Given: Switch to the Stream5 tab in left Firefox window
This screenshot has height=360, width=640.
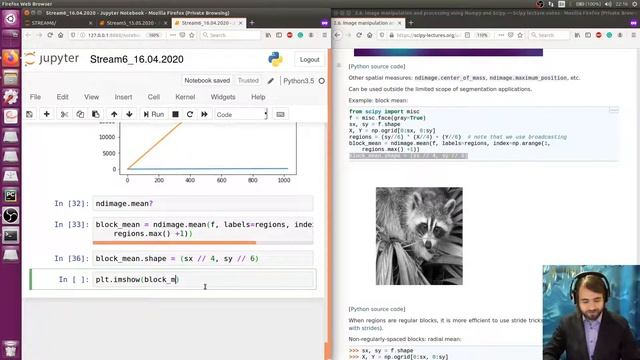Looking at the screenshot, I should [132, 23].
